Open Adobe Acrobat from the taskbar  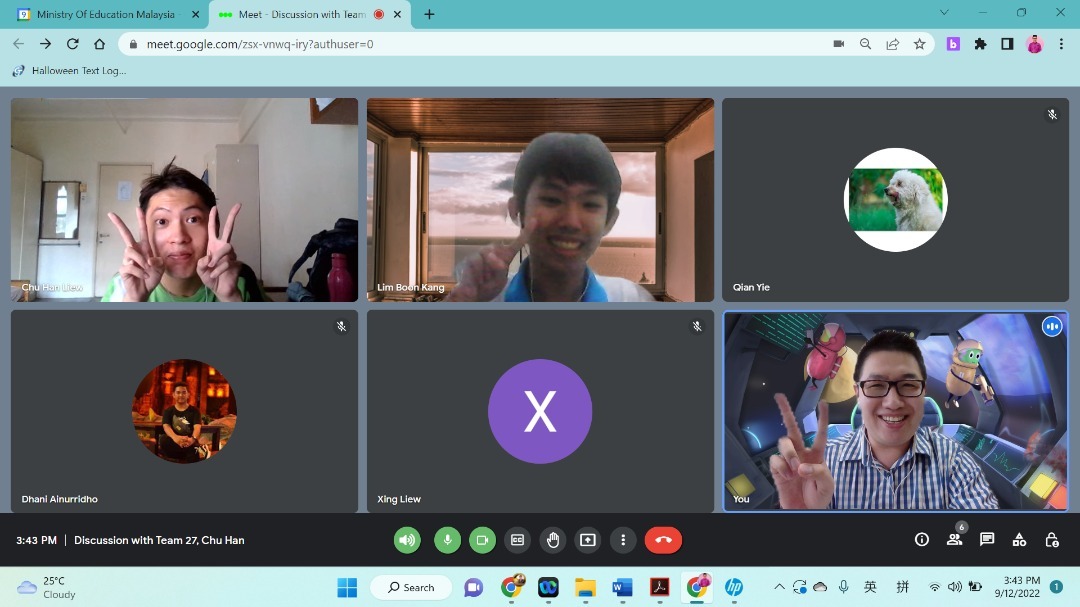[659, 587]
